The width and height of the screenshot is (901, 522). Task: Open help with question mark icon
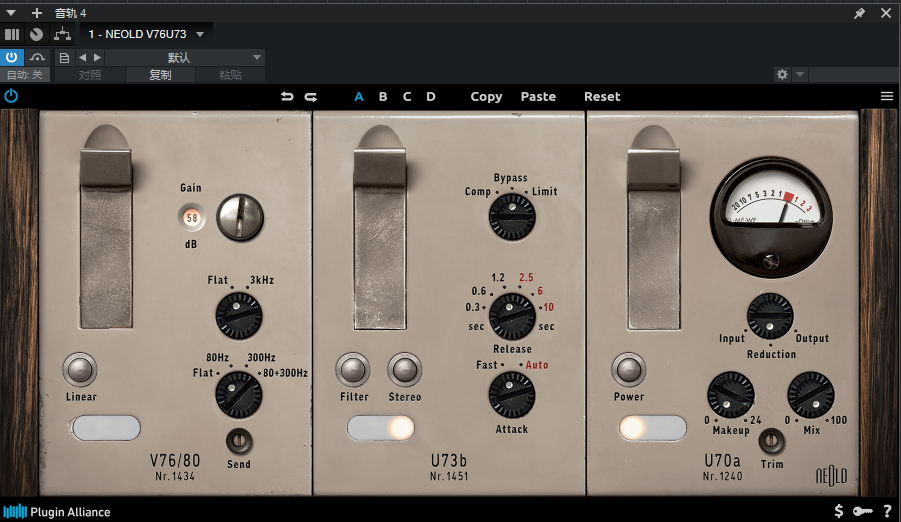[x=888, y=511]
